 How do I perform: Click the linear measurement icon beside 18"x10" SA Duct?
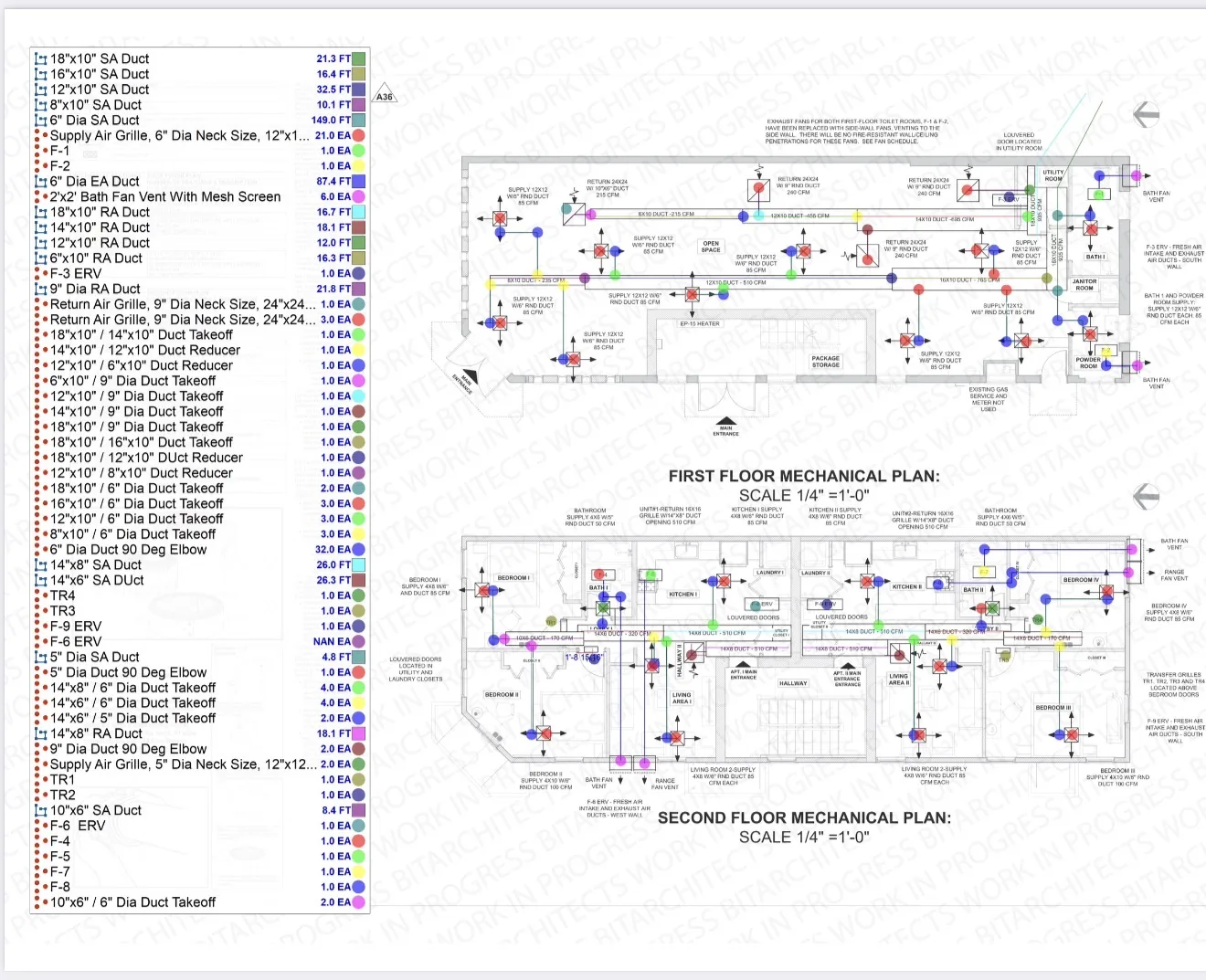coord(40,58)
